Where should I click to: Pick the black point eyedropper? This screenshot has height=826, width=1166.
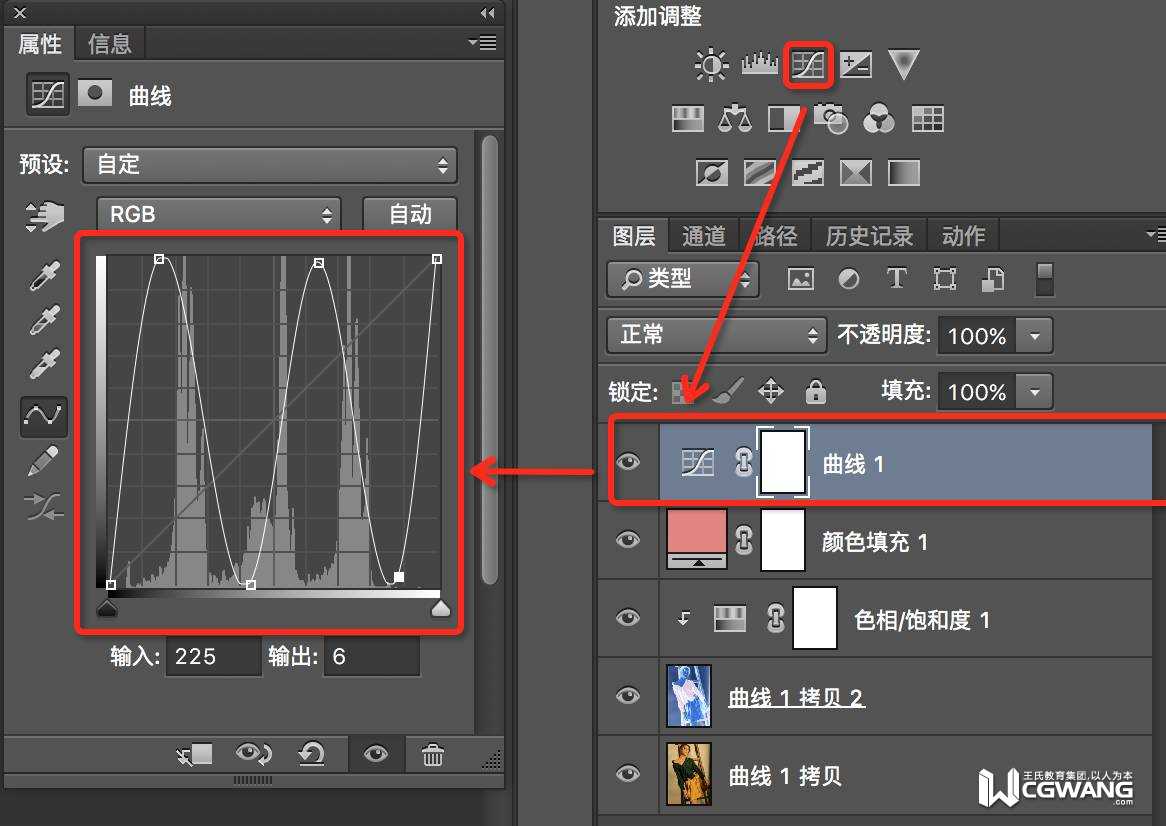coord(45,276)
